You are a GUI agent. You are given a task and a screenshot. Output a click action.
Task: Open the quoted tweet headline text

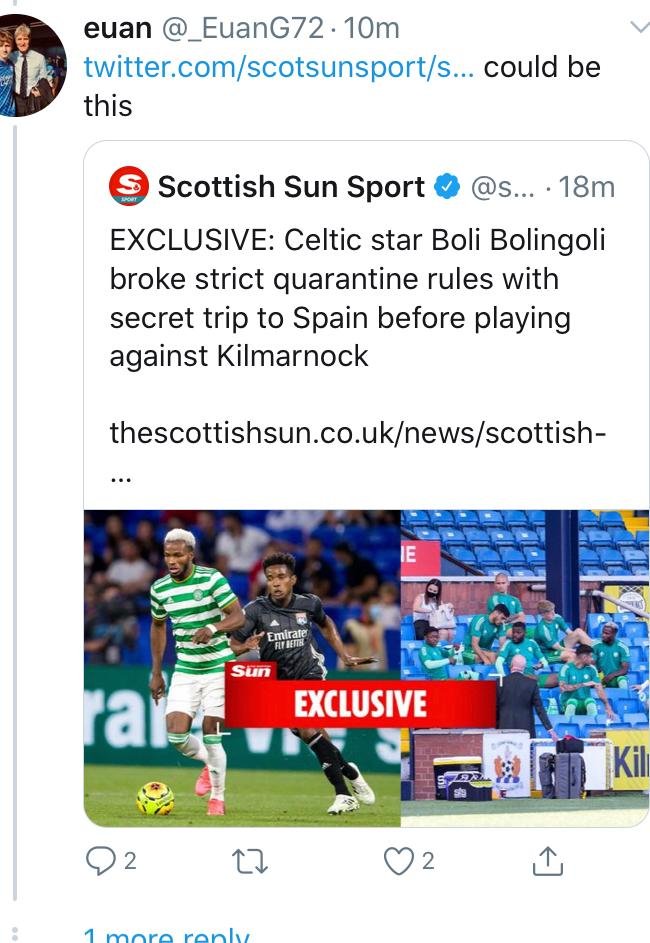pos(357,298)
